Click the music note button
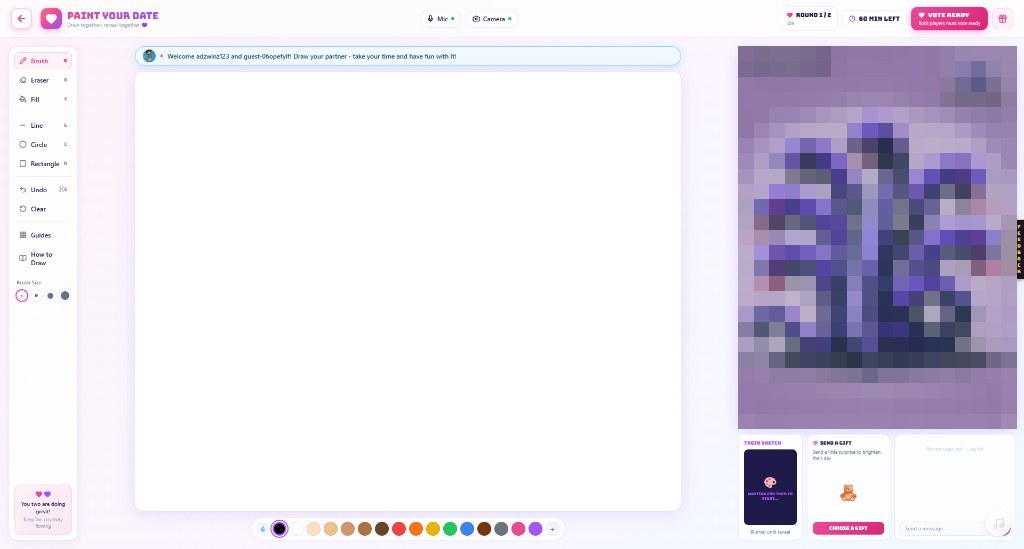Screen dimensions: 1024x549 999,524
